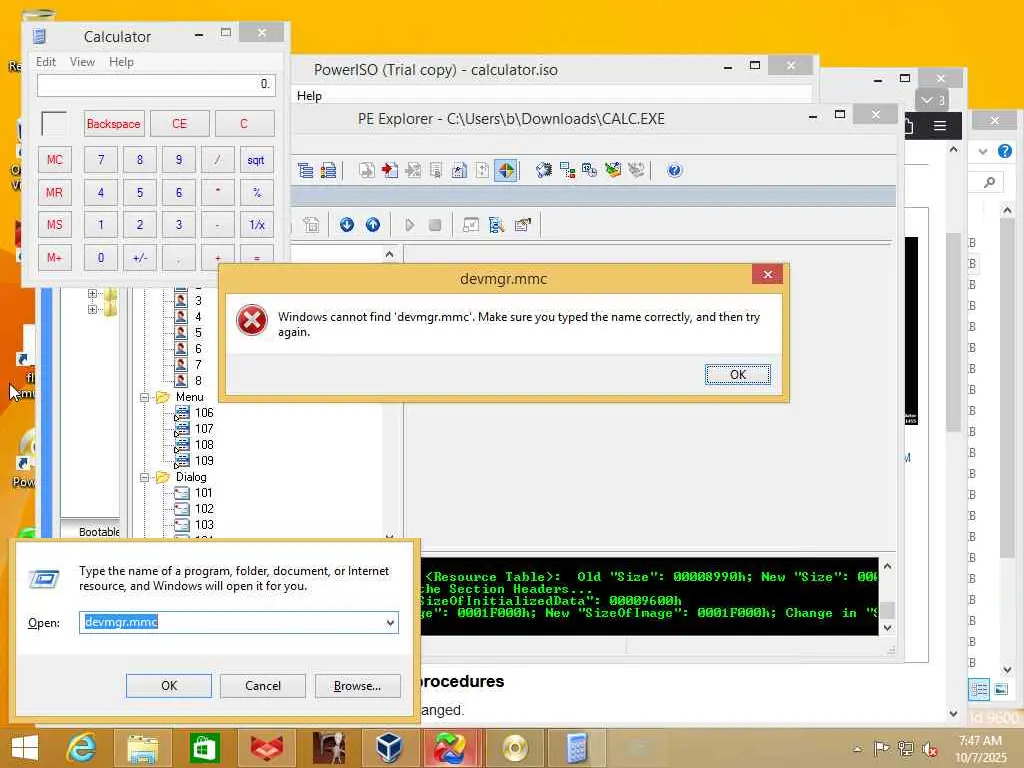Click the gray window-layout icon in second toolbar

coord(471,225)
